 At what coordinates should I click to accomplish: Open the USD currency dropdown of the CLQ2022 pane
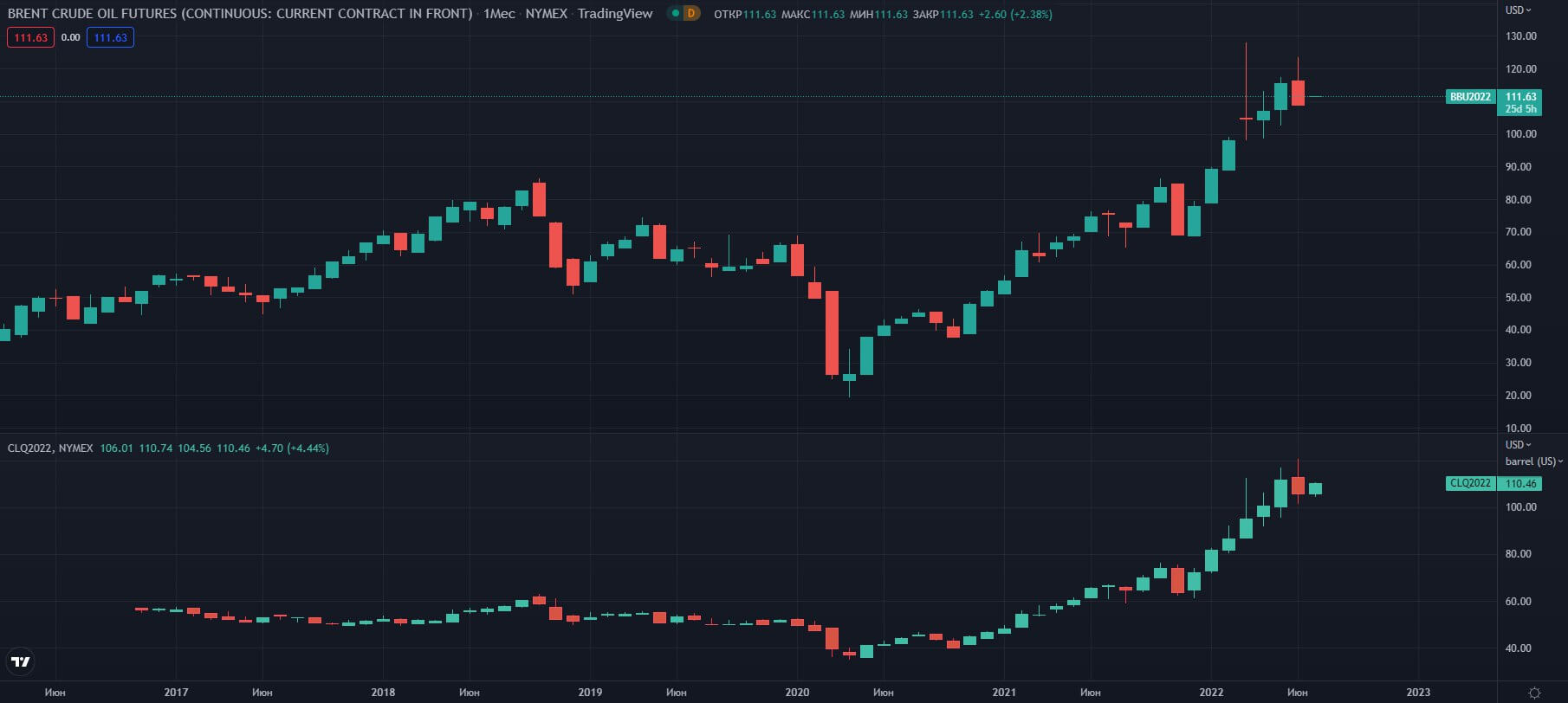(1518, 445)
